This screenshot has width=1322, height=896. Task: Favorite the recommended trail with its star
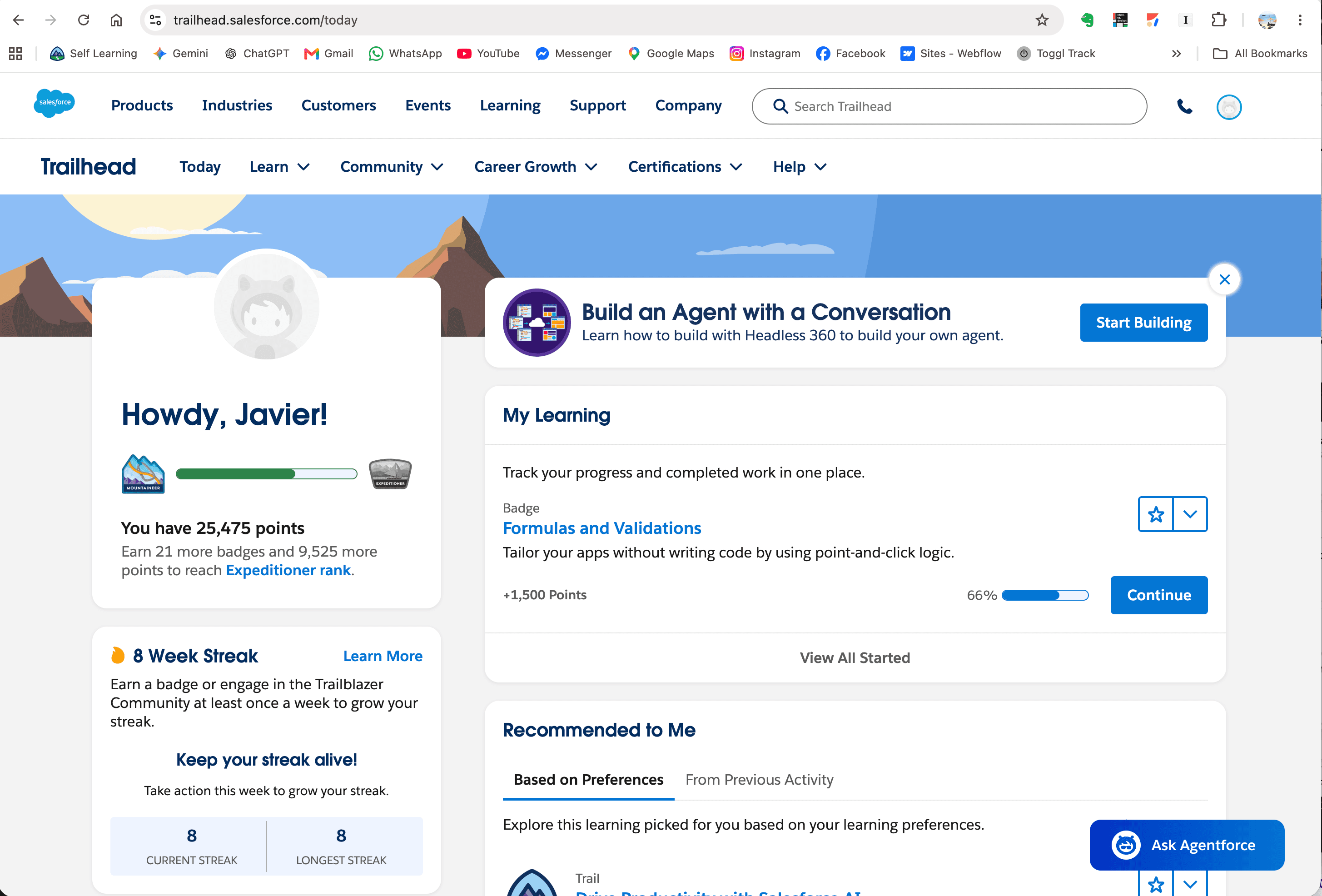tap(1155, 884)
